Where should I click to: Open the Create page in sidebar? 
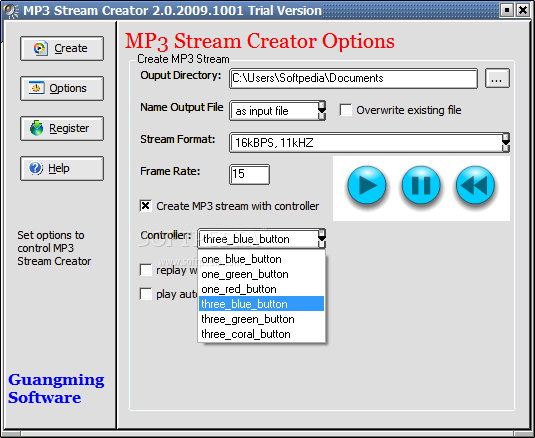(x=62, y=48)
